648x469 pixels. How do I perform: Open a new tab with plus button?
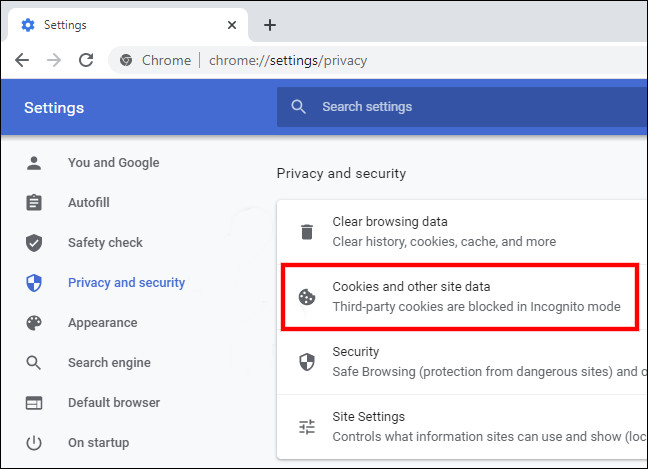click(270, 25)
